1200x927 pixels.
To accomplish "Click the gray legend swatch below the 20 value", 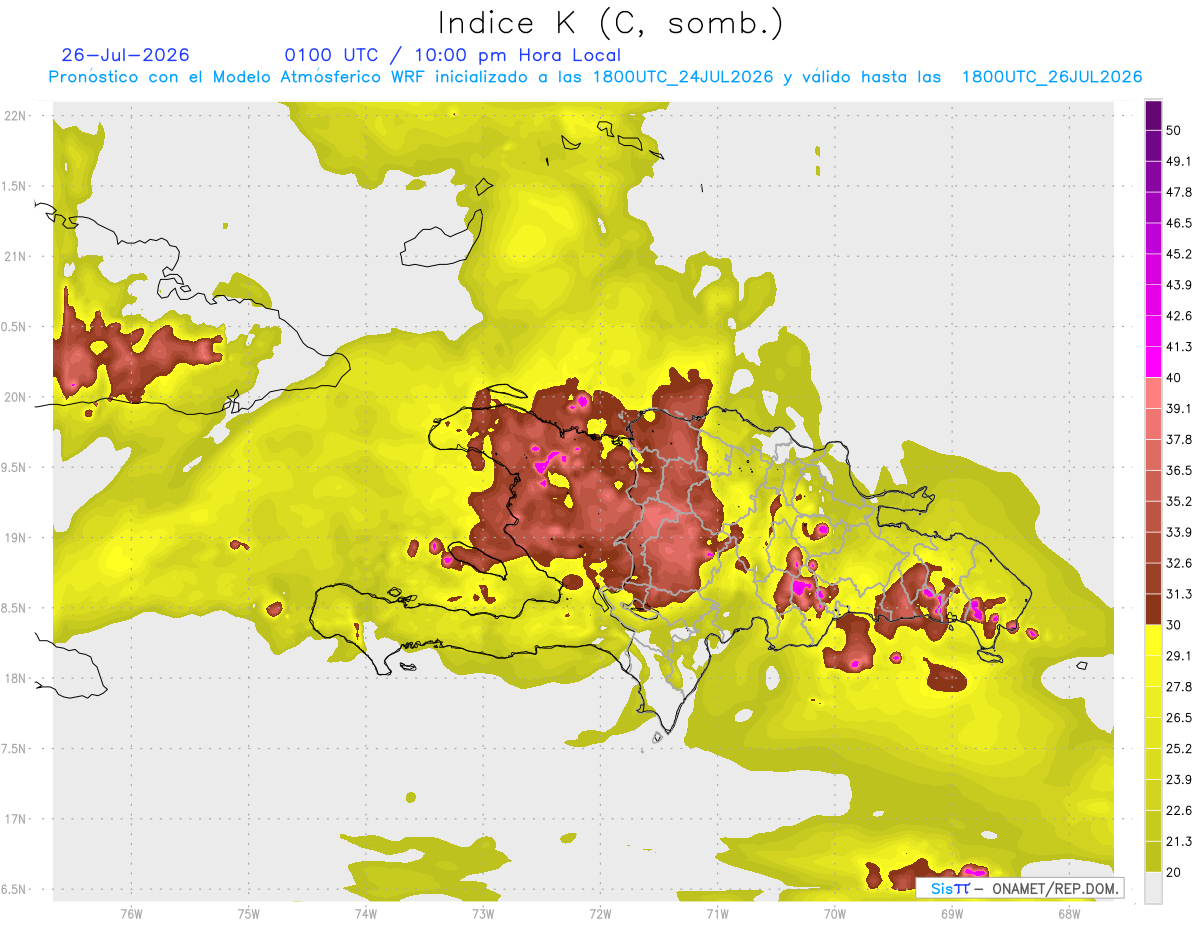I will click(x=1153, y=888).
